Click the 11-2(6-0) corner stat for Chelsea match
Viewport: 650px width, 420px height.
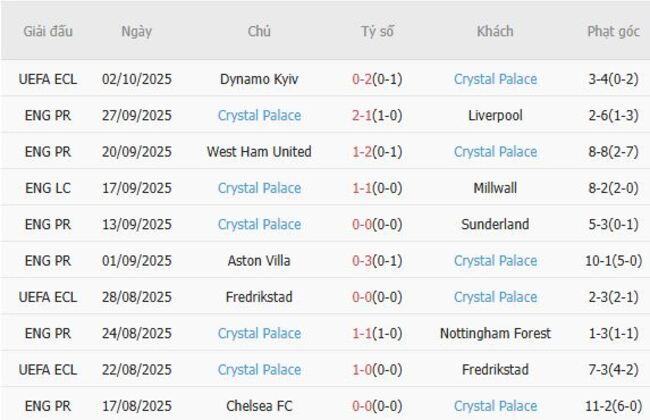(613, 406)
